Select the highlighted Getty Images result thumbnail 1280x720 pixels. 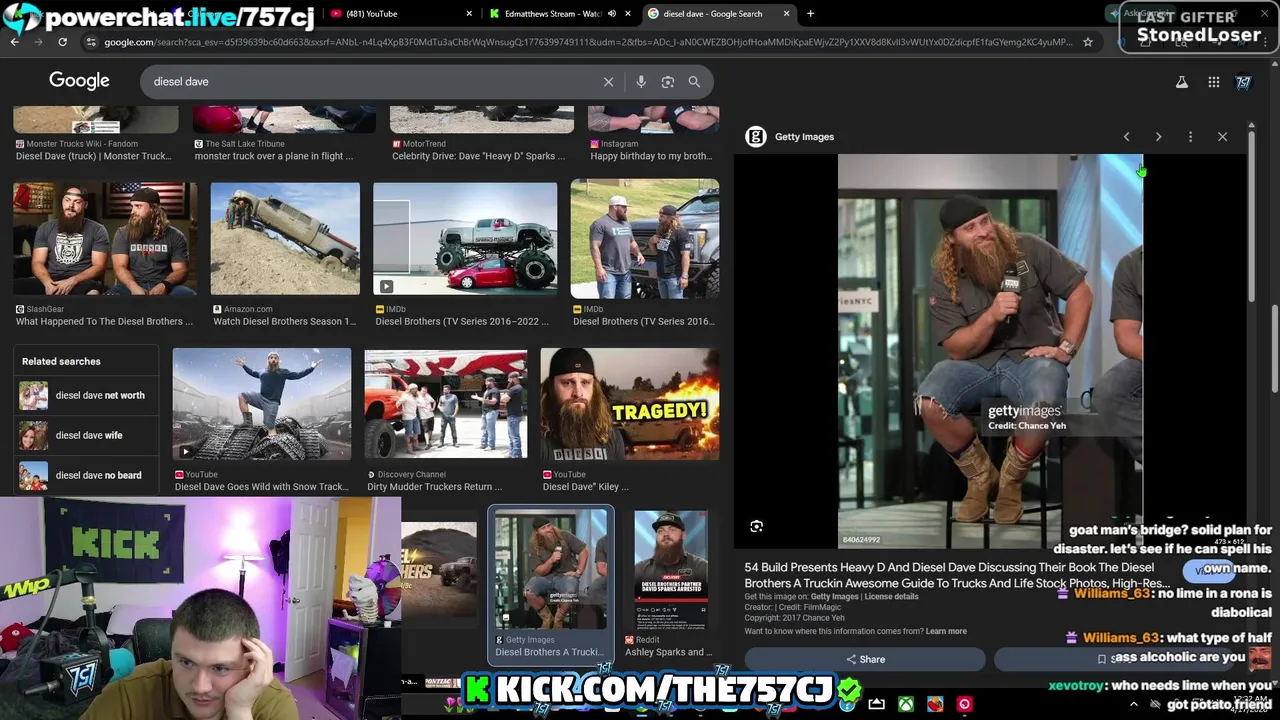(551, 570)
